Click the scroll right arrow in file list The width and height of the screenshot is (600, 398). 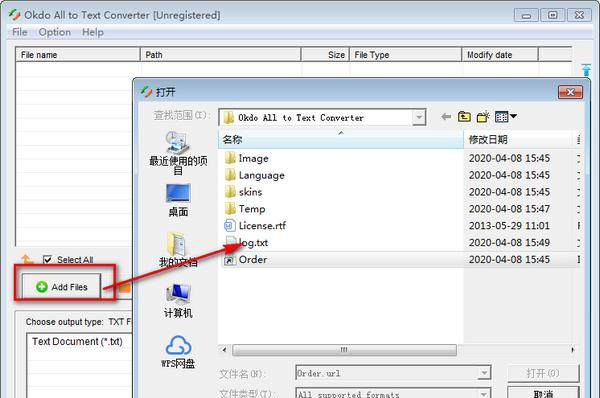click(572, 350)
